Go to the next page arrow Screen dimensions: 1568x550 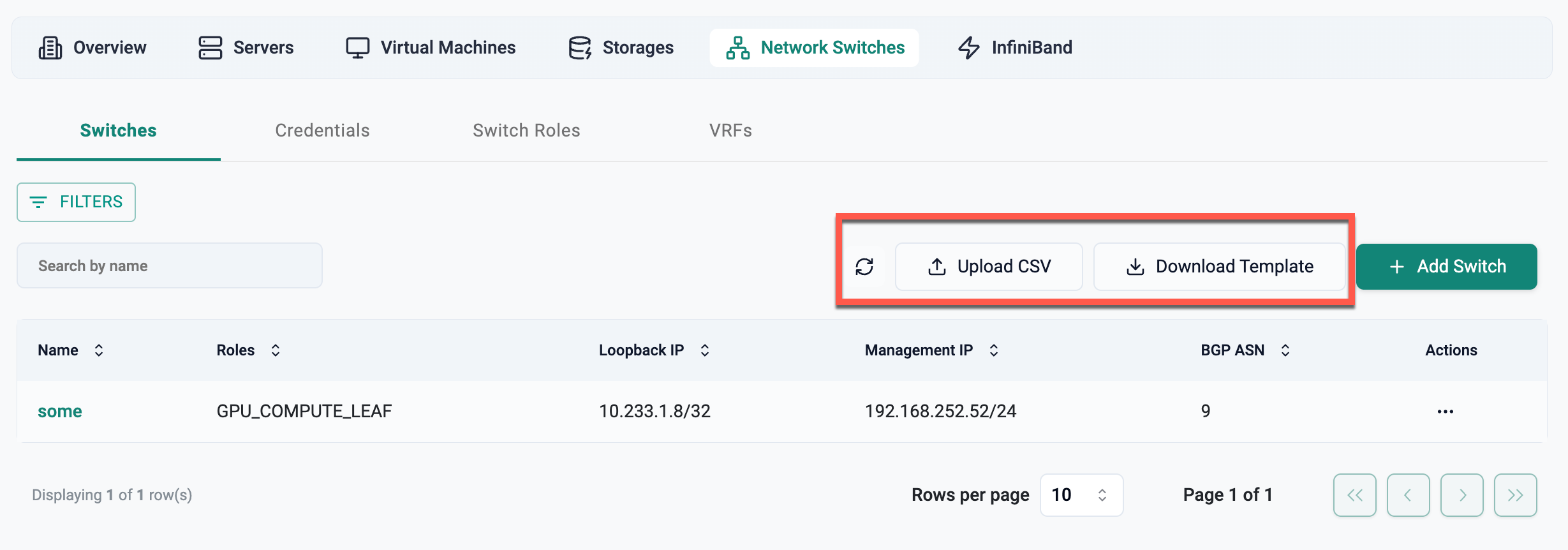pos(1461,495)
